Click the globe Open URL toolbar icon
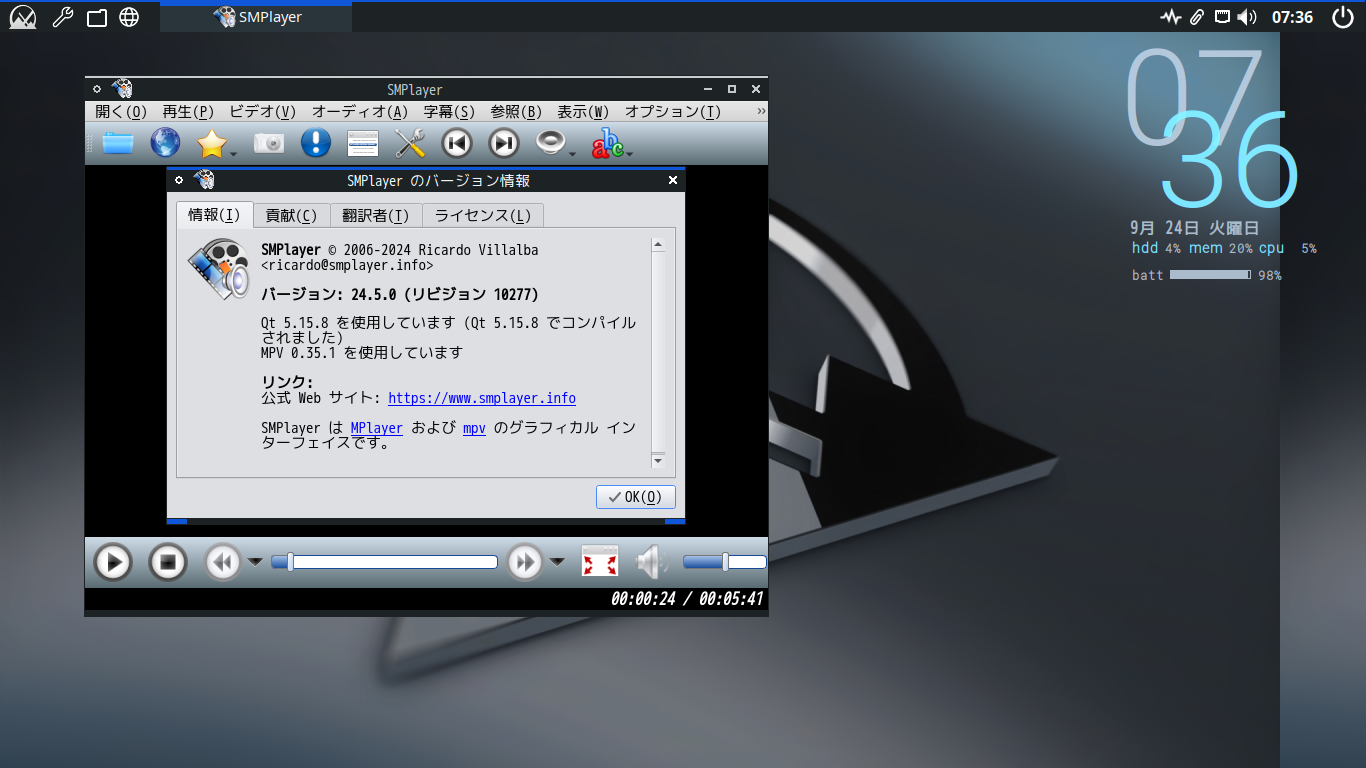This screenshot has width=1366, height=768. click(165, 143)
